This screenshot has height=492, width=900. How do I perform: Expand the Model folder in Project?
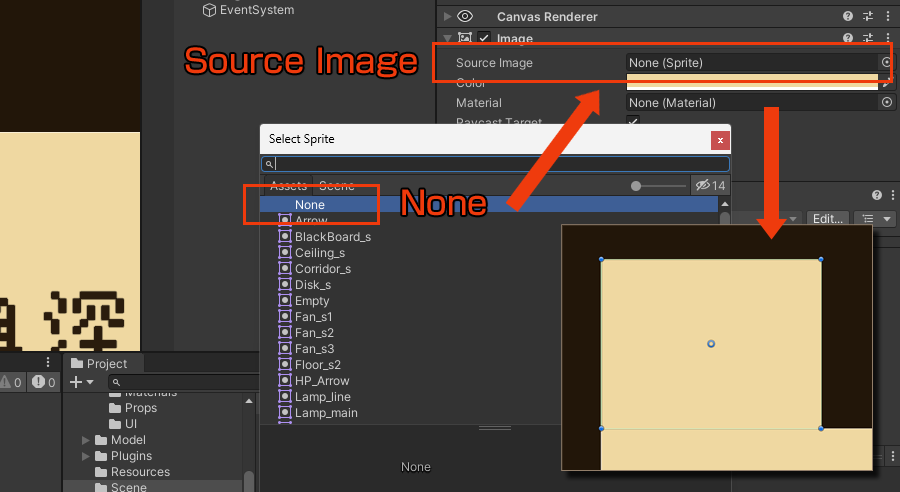[x=86, y=440]
